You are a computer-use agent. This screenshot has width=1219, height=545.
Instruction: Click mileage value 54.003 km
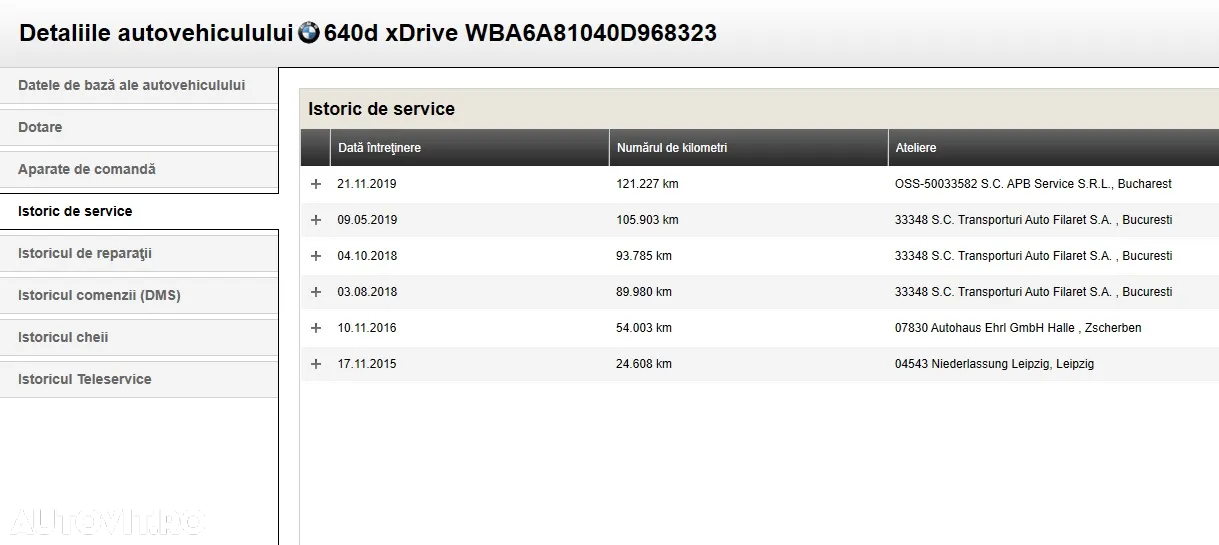[x=644, y=328]
